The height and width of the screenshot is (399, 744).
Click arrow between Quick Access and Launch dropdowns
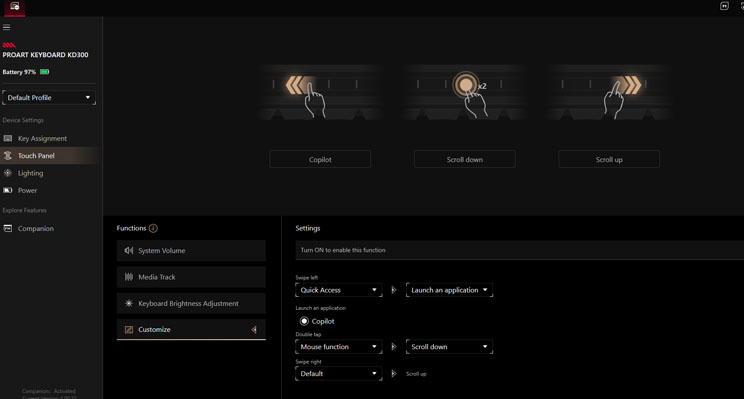pyautogui.click(x=393, y=290)
